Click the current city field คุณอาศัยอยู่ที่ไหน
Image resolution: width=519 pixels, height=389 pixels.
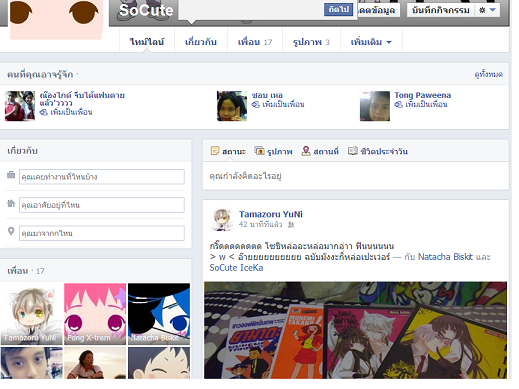[x=102, y=205]
